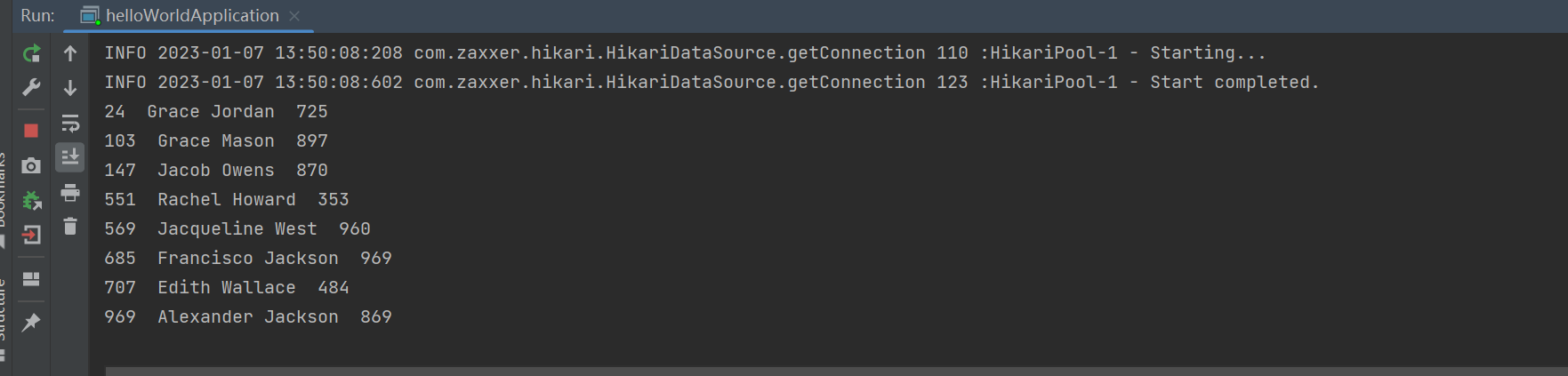Clear all console output with trash icon

tap(70, 227)
